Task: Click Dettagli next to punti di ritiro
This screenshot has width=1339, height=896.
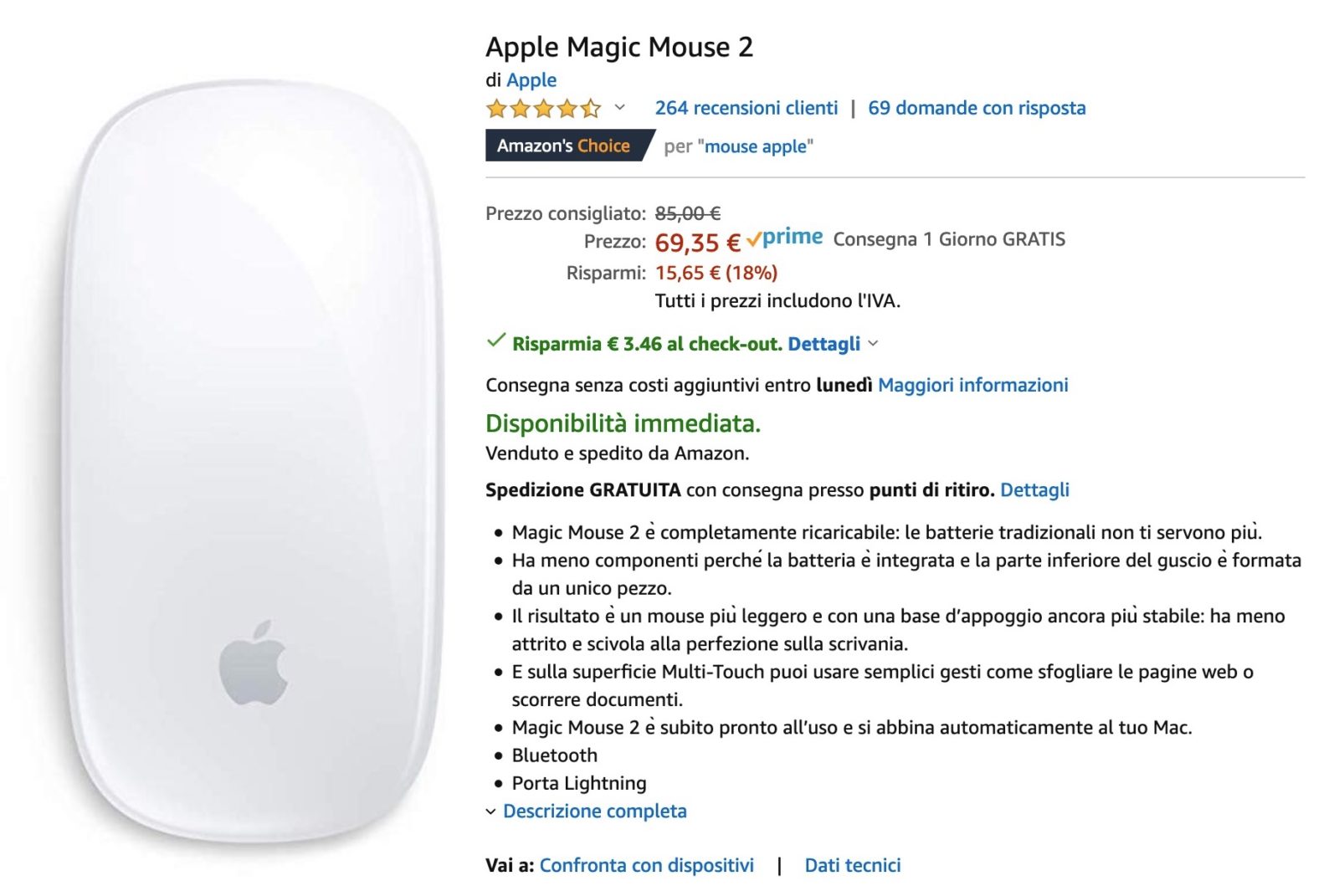Action: point(1036,490)
